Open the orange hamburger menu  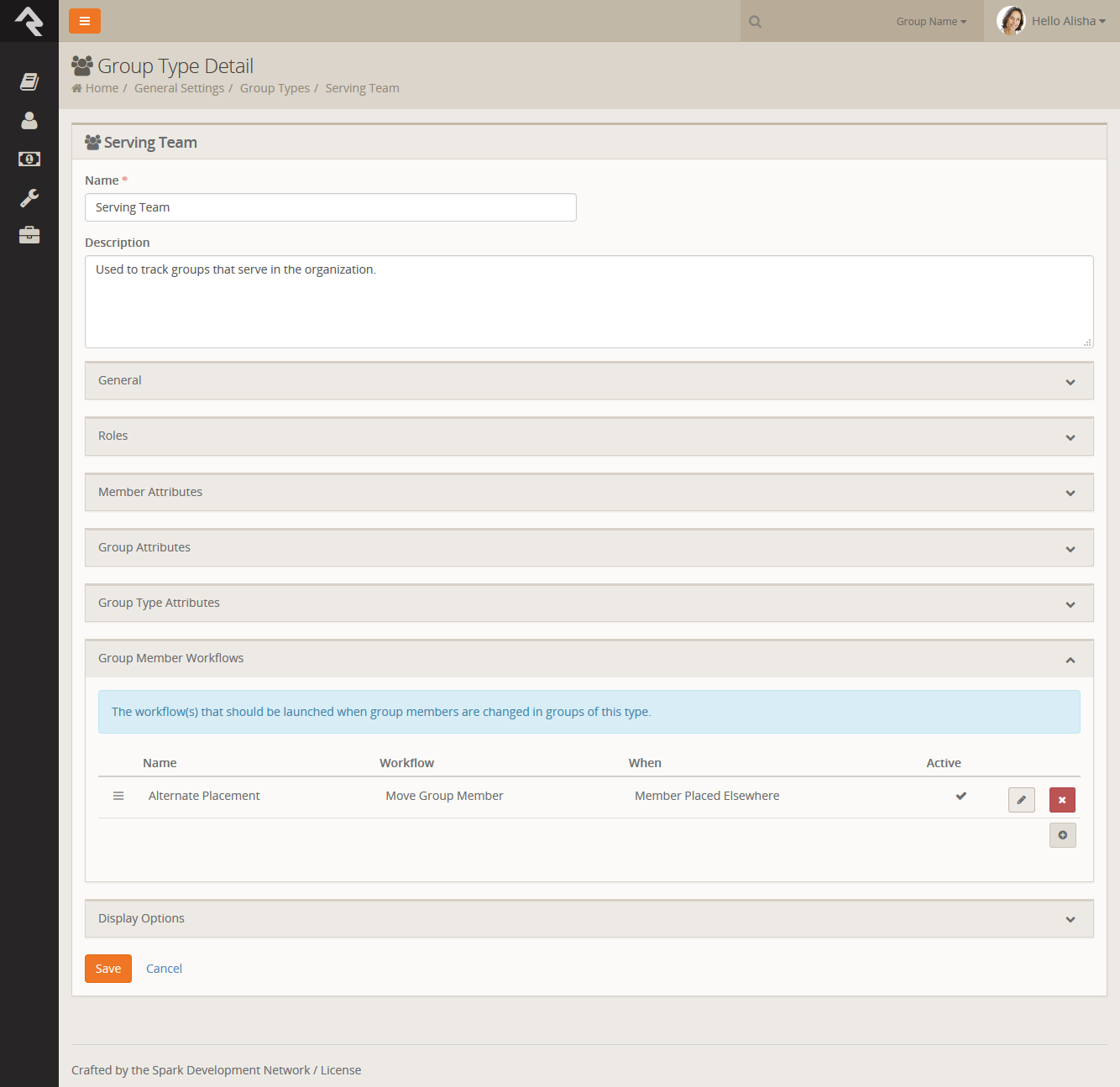point(84,20)
